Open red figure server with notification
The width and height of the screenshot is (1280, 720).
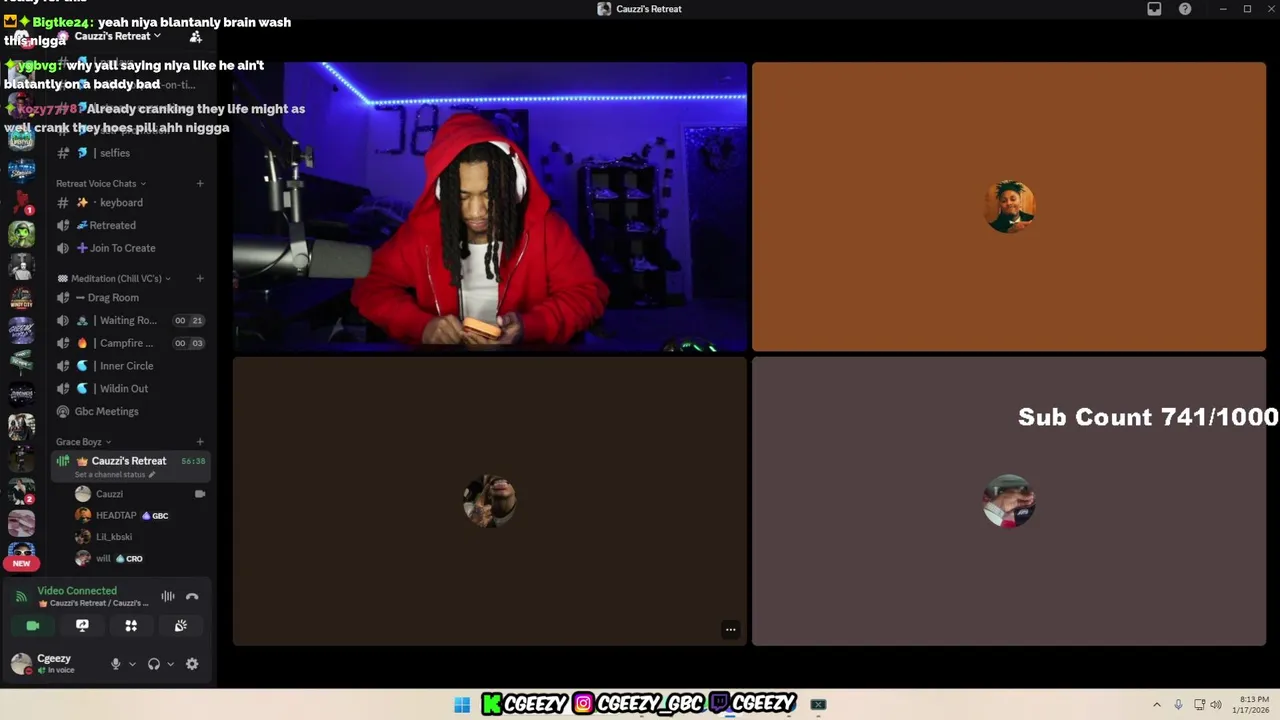click(22, 203)
